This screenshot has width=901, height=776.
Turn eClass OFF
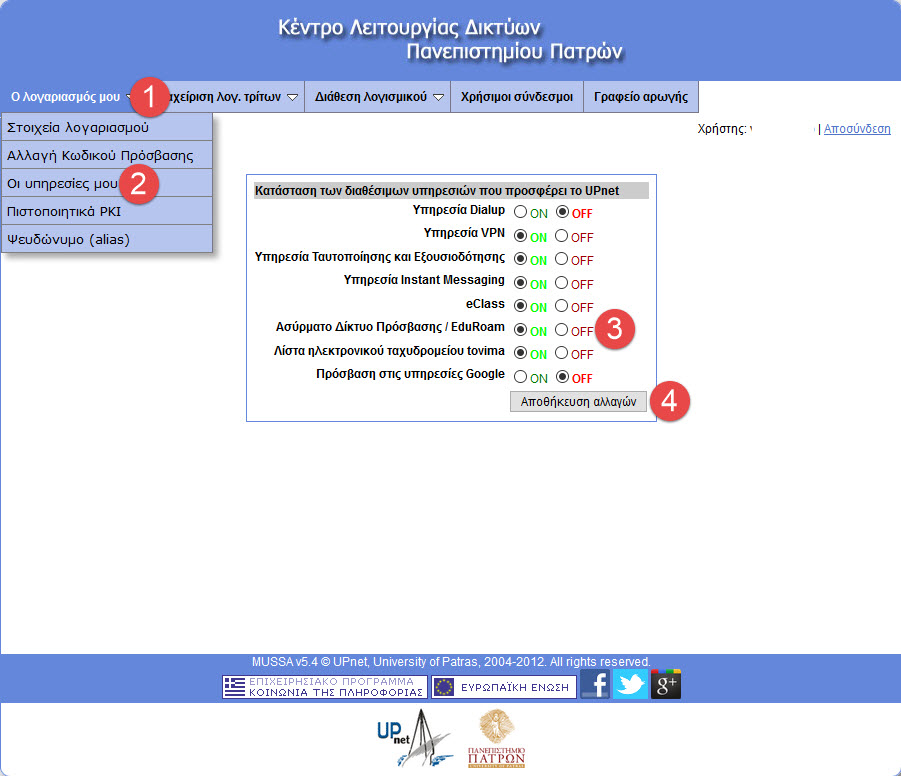click(x=561, y=306)
